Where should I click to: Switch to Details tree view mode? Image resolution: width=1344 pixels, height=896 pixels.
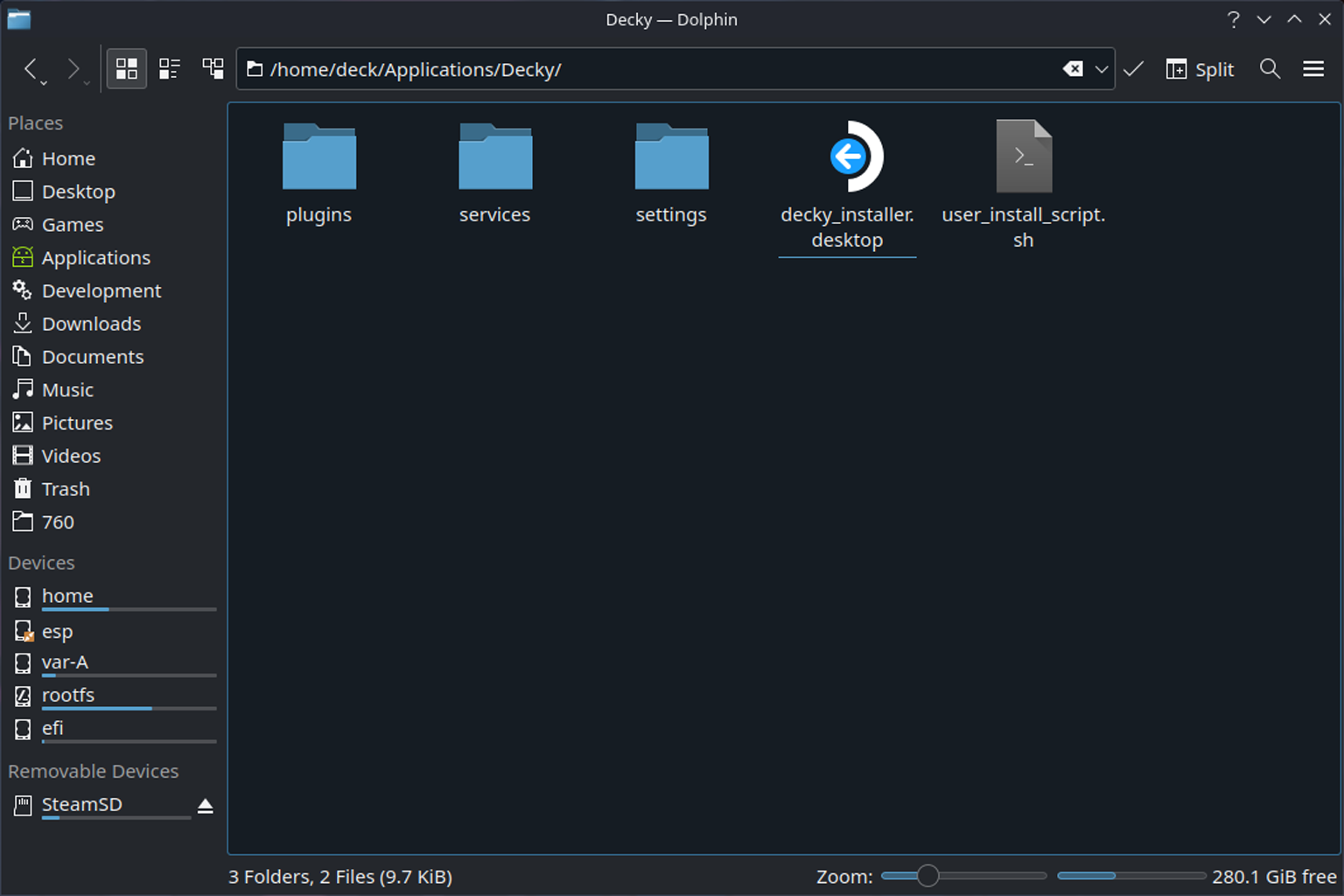coord(213,69)
